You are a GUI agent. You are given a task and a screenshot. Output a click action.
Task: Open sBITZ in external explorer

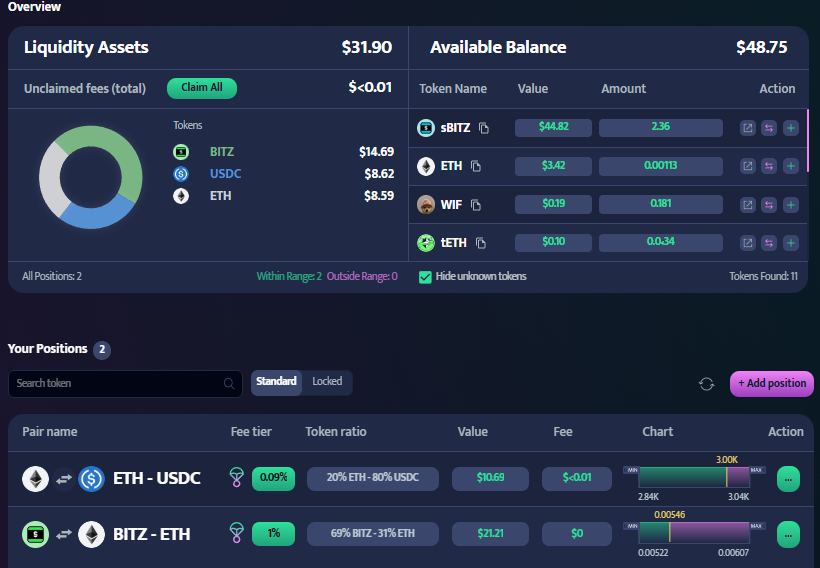(x=748, y=128)
